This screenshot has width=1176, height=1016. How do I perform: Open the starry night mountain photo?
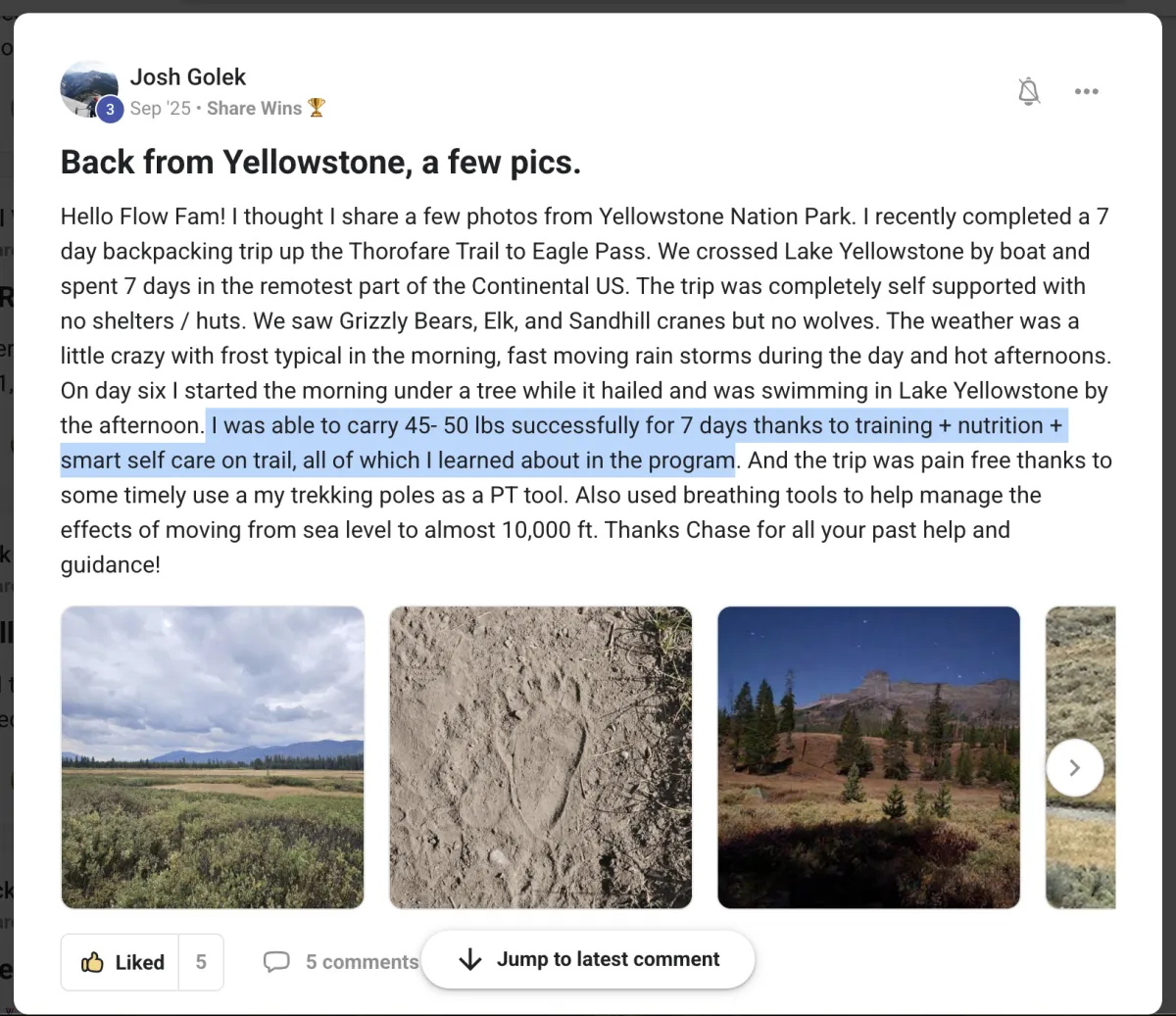tap(868, 757)
